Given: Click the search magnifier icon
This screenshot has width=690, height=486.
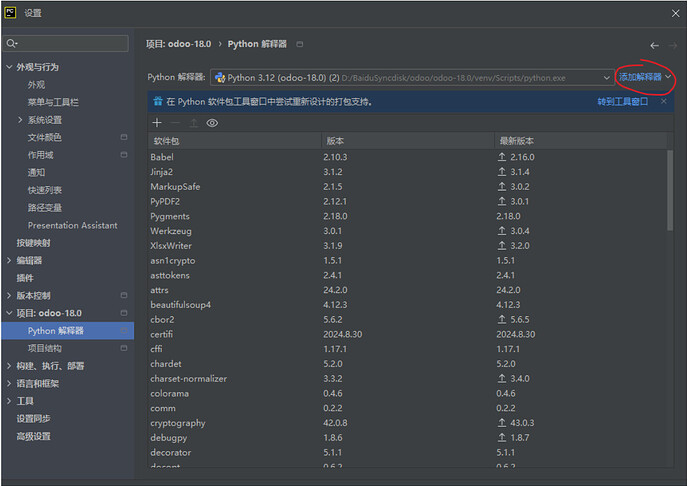Looking at the screenshot, I should click(11, 43).
